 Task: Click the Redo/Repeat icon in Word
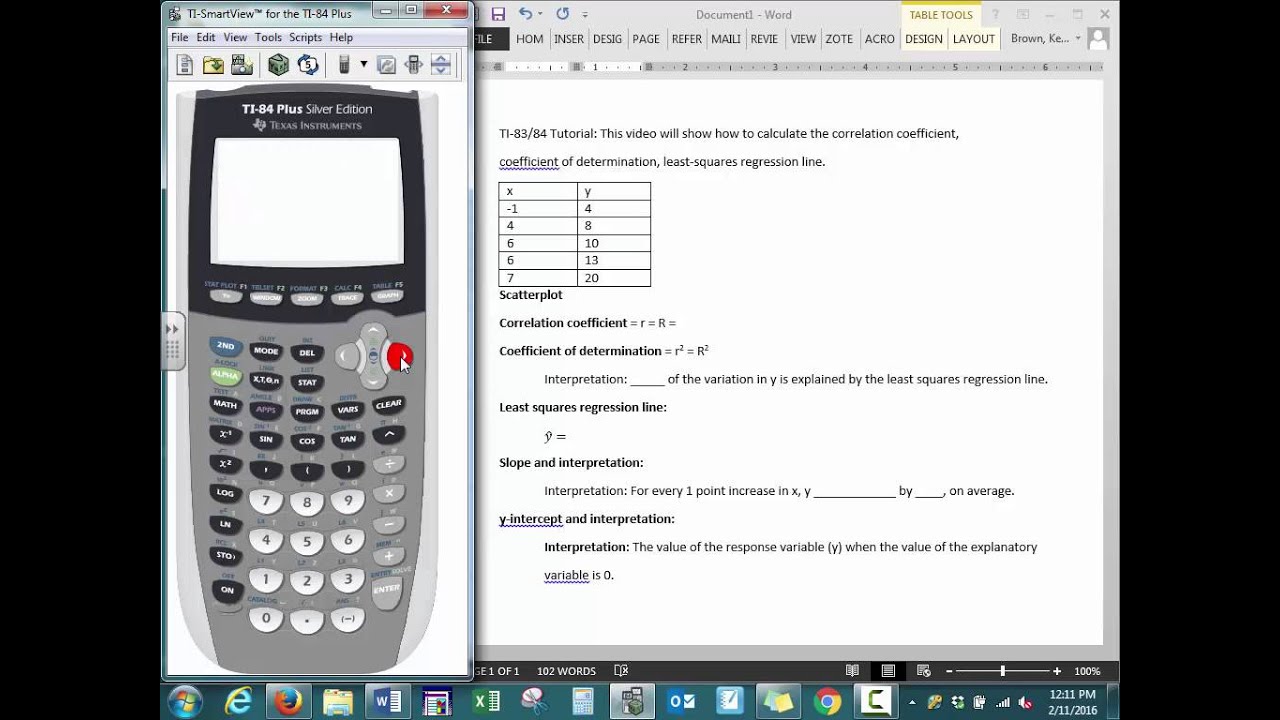pos(562,14)
